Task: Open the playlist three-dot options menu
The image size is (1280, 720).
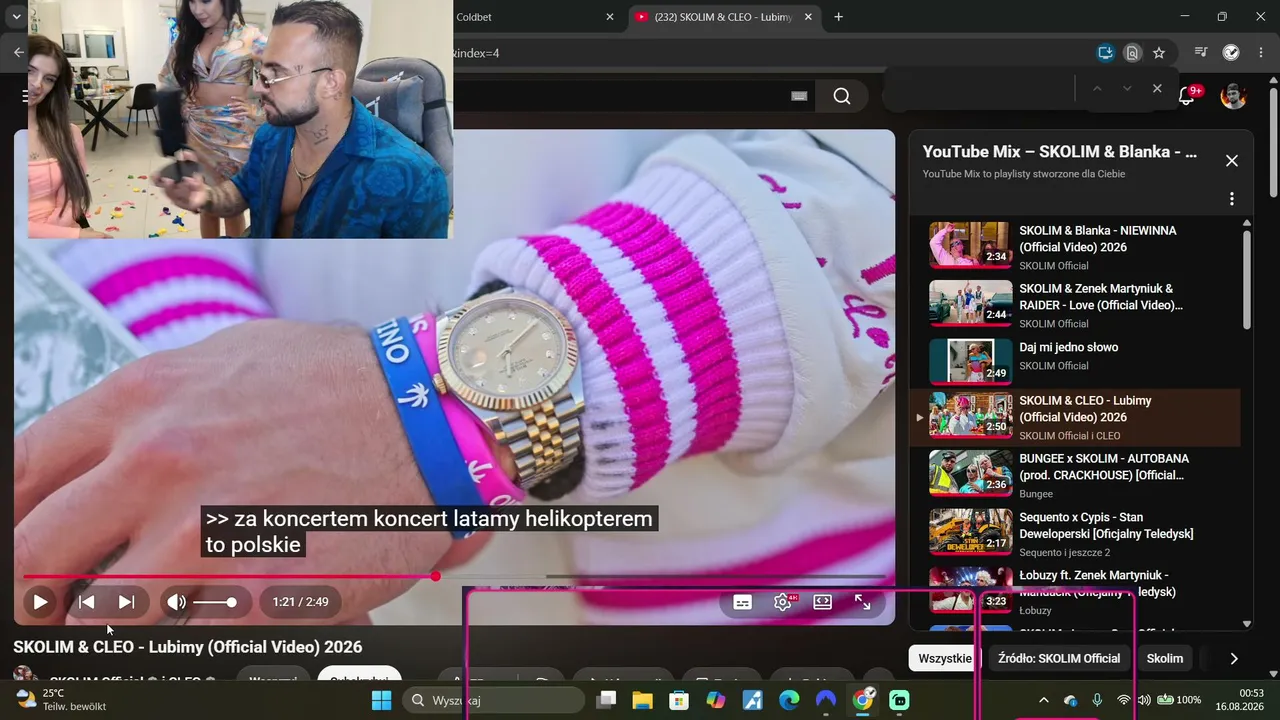Action: (1232, 199)
